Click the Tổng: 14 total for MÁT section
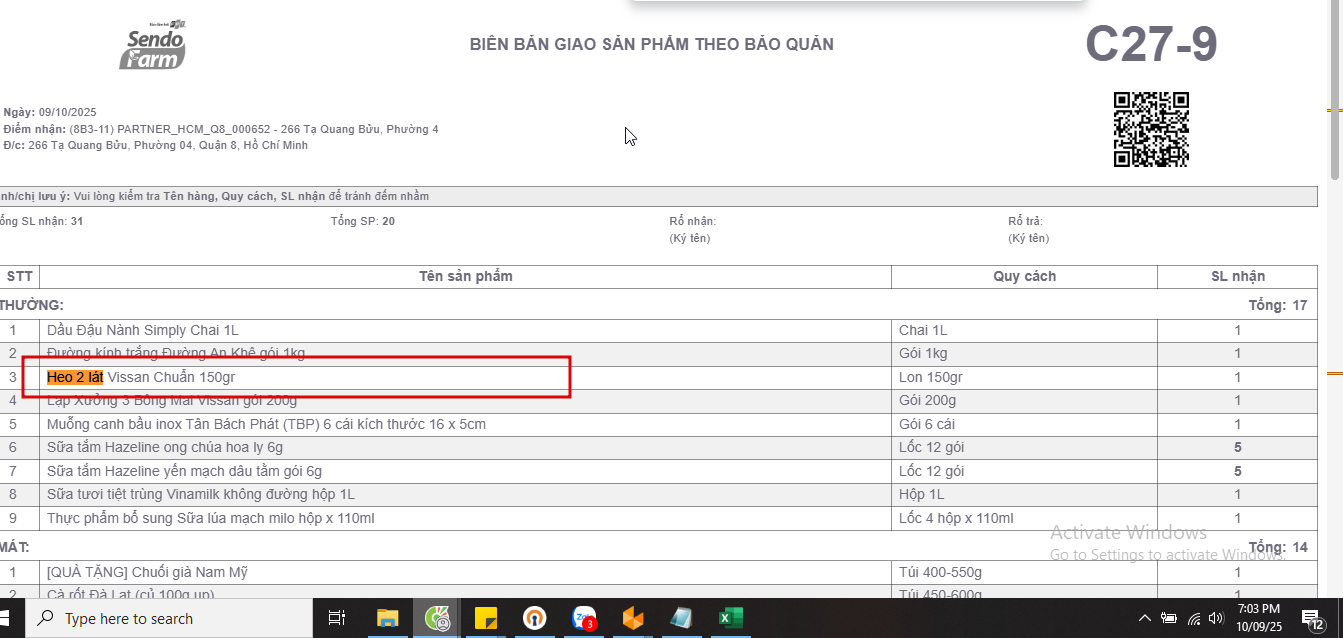Image resolution: width=1343 pixels, height=638 pixels. [1277, 547]
